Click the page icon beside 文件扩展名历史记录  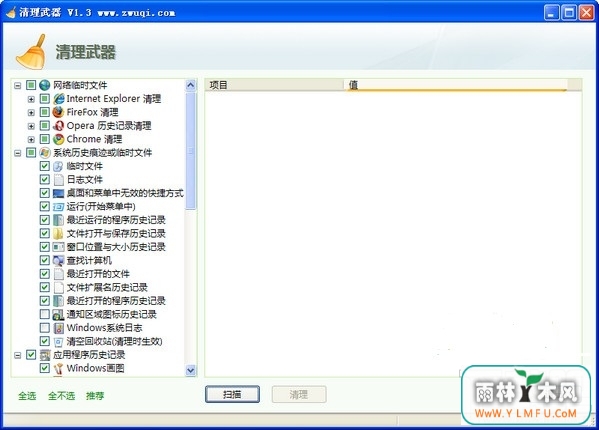click(x=58, y=287)
